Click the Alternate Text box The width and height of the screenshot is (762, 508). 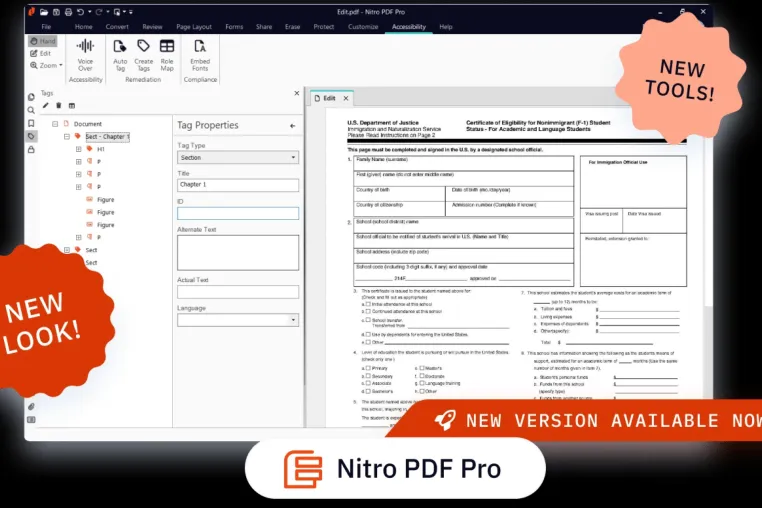pyautogui.click(x=238, y=253)
